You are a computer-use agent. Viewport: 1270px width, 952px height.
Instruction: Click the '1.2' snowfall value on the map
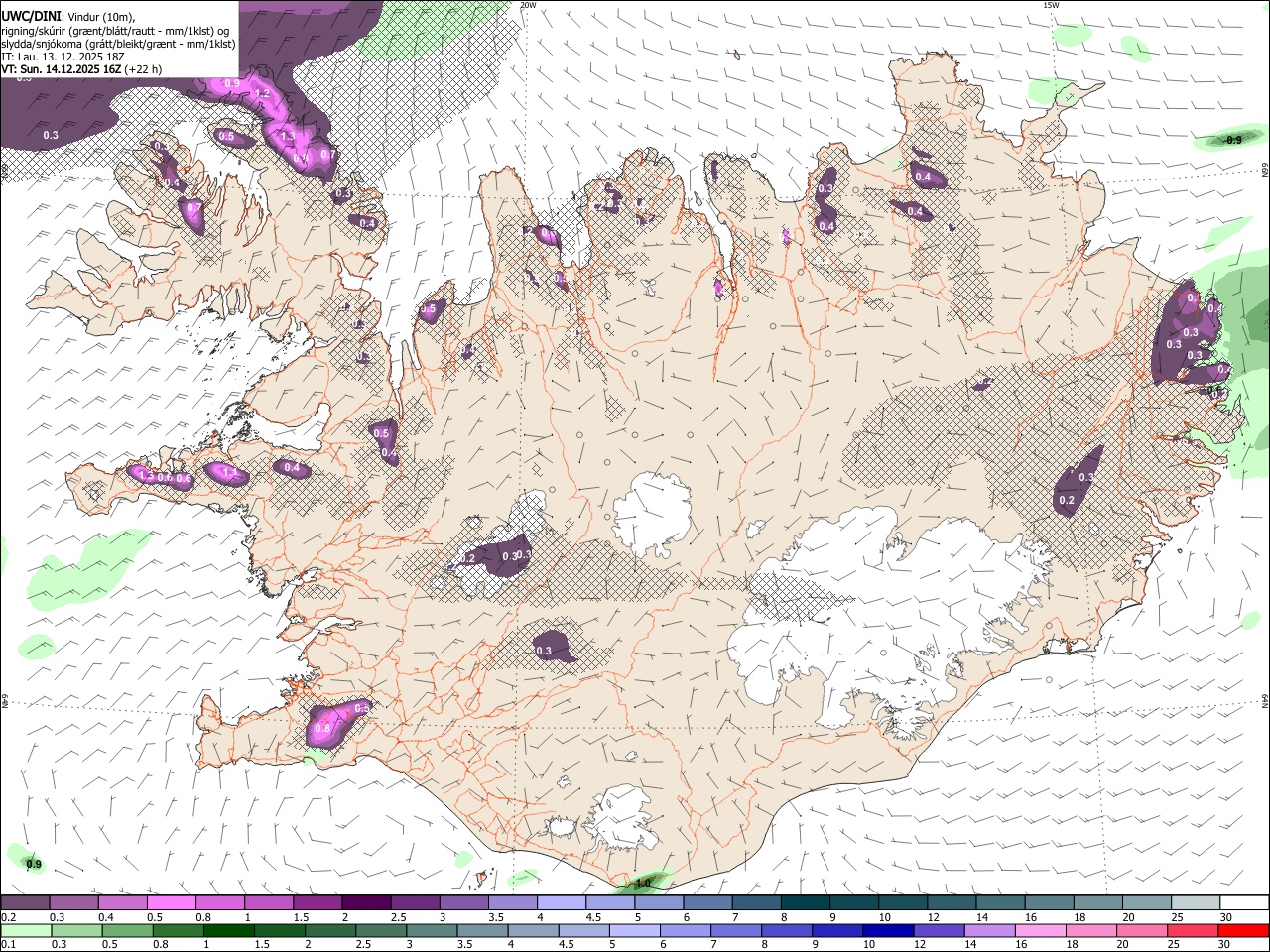point(263,93)
